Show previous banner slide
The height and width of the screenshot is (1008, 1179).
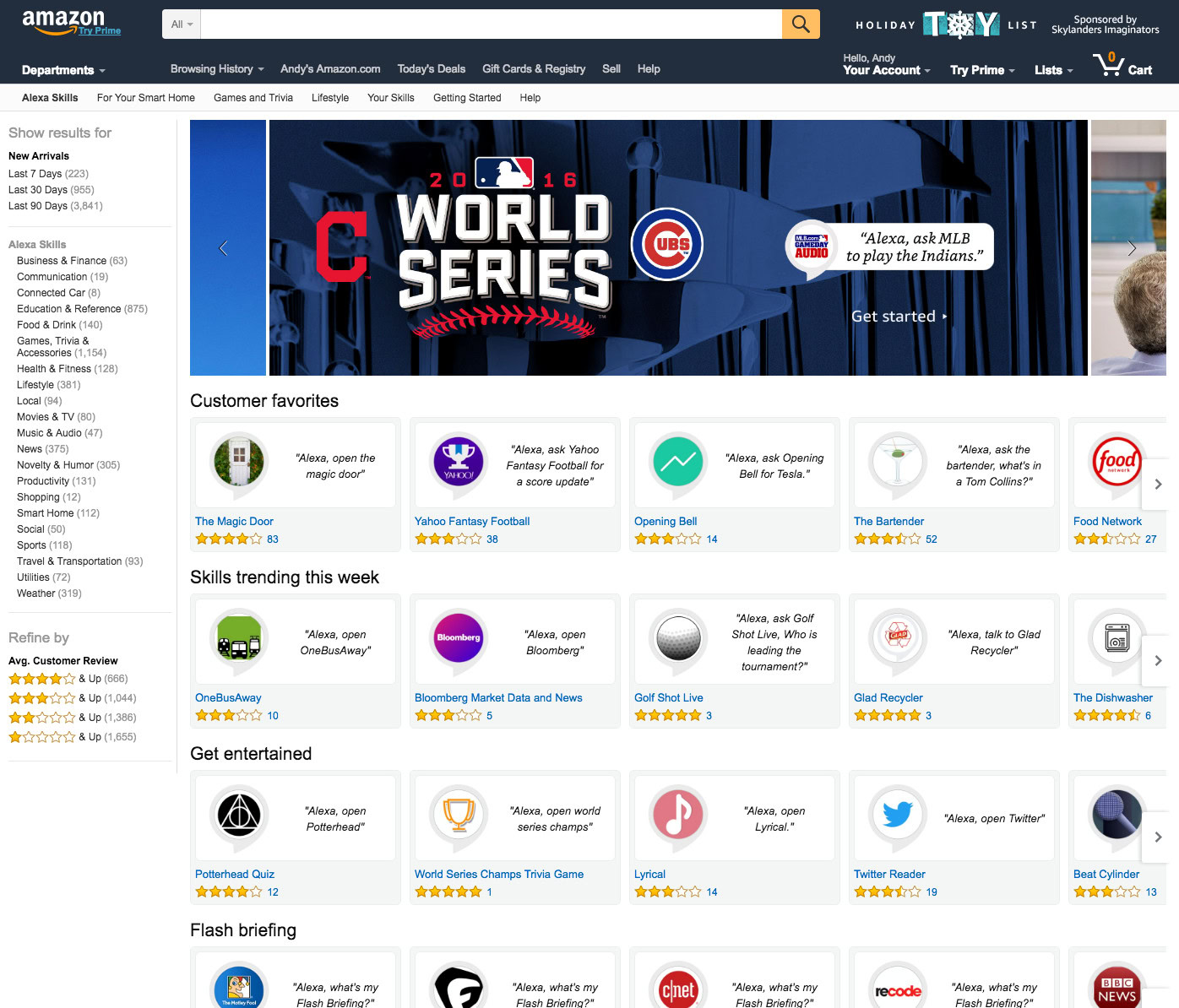click(x=223, y=248)
